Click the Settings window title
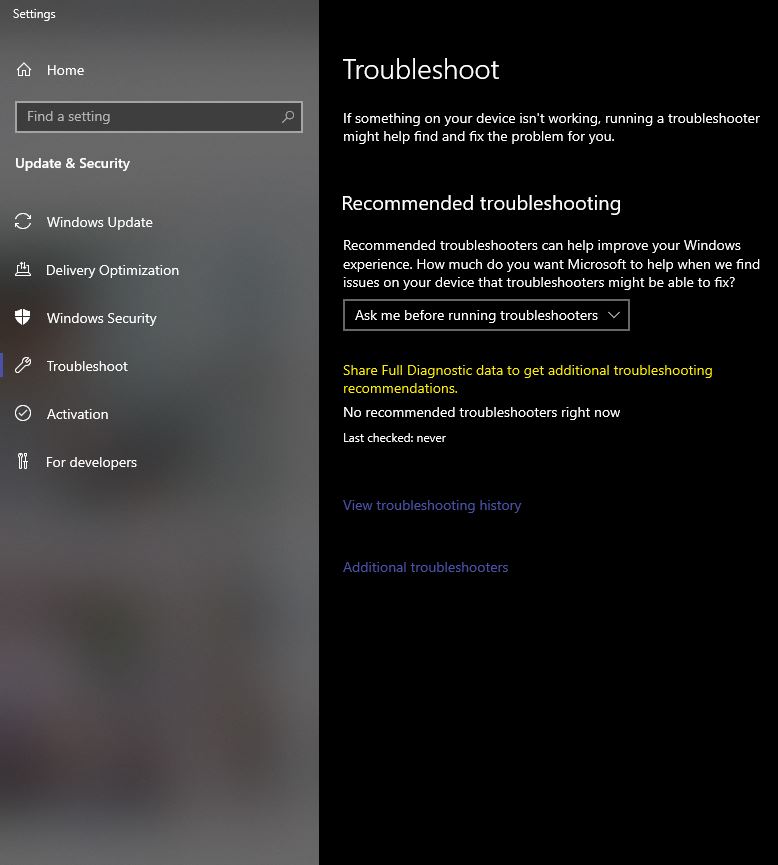This screenshot has height=865, width=778. [34, 14]
